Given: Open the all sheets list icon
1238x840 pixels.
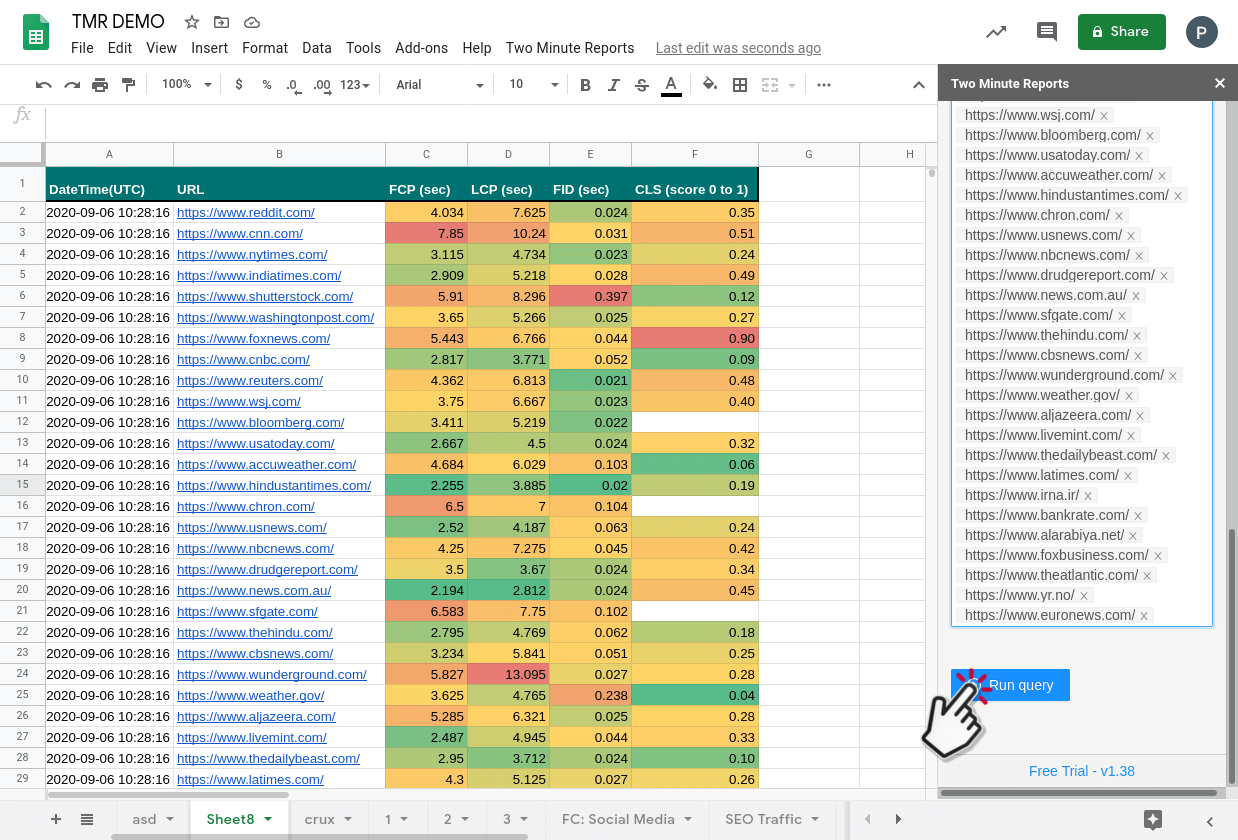Looking at the screenshot, I should (87, 819).
